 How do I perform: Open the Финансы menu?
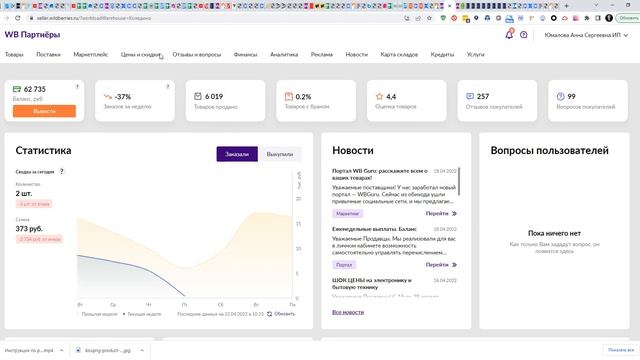coord(245,54)
